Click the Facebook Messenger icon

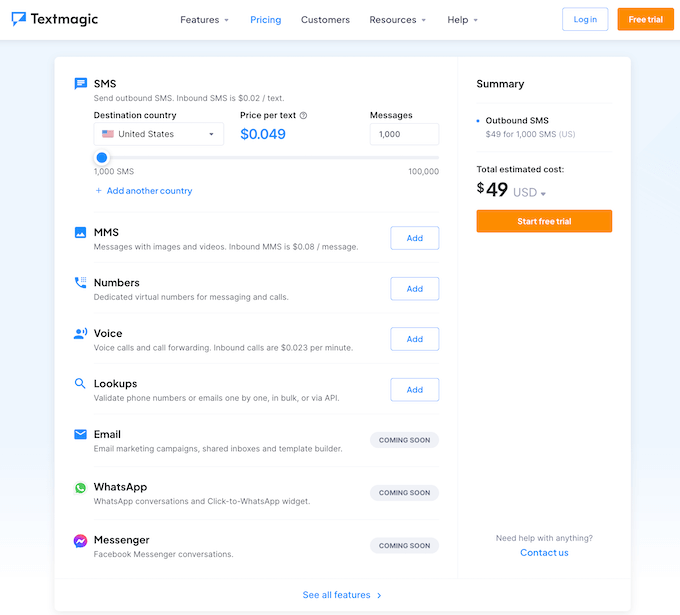pyautogui.click(x=80, y=541)
